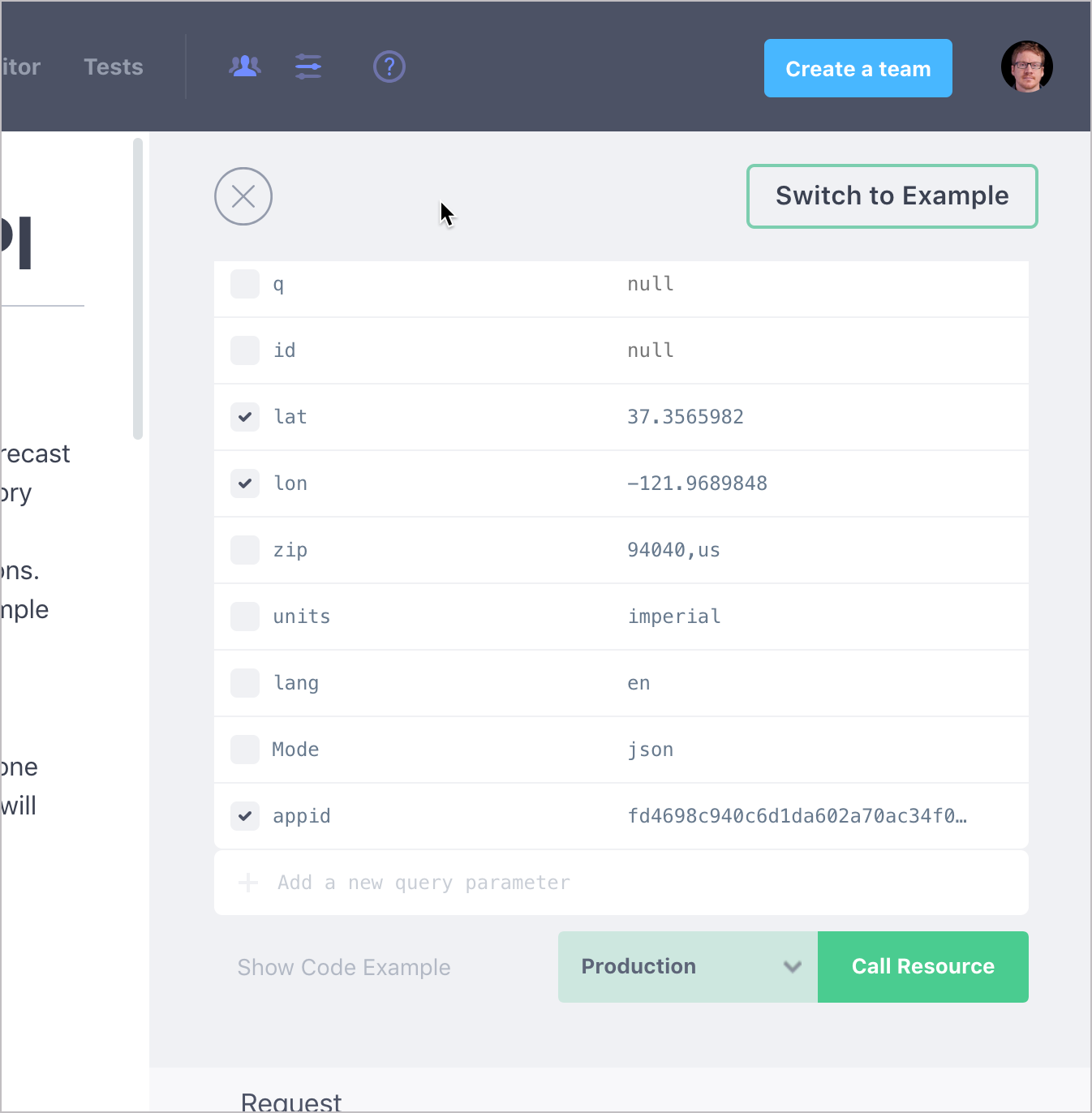
Task: Enable the units parameter checkbox
Action: pos(245,617)
